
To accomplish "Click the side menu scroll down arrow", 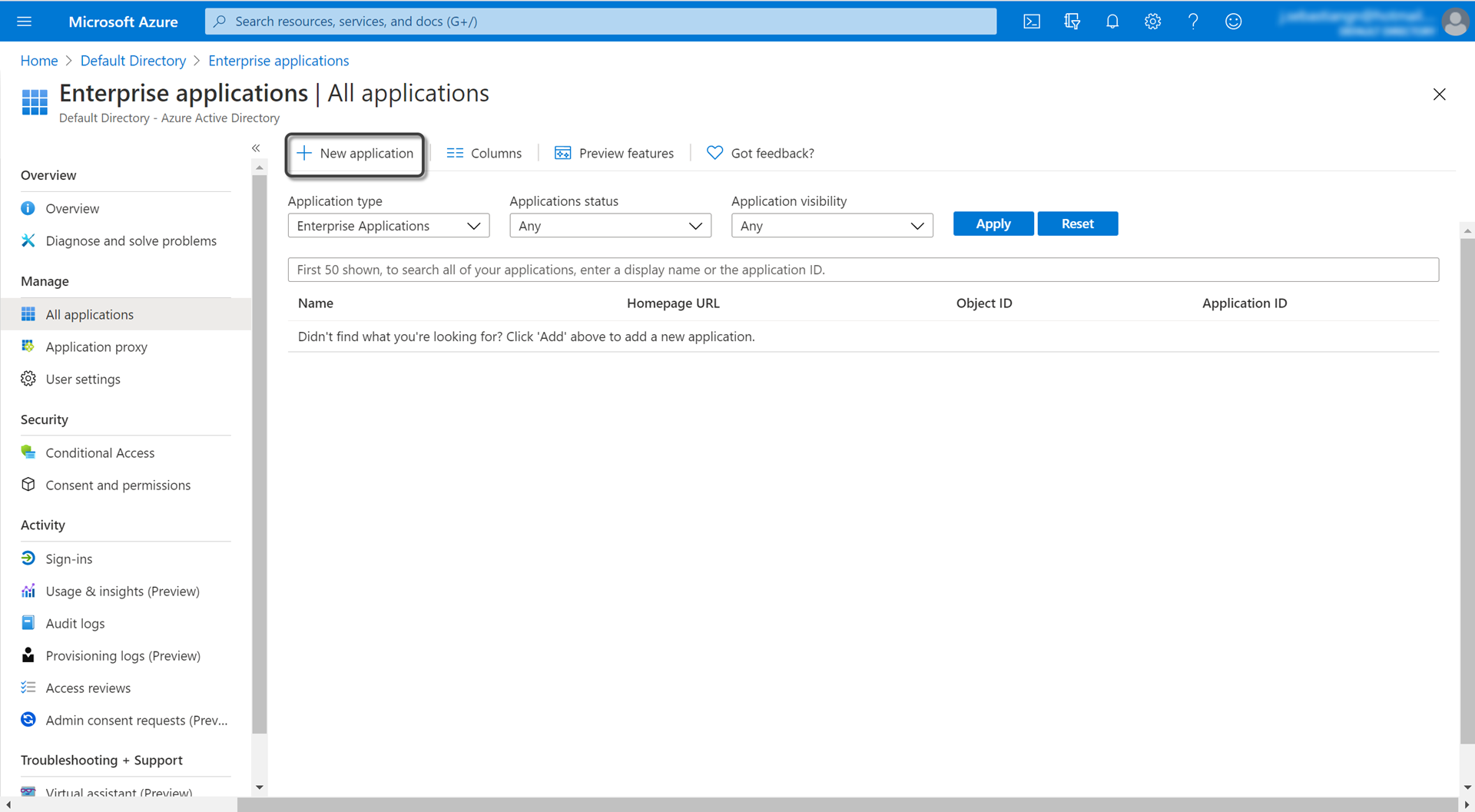I will tap(260, 787).
